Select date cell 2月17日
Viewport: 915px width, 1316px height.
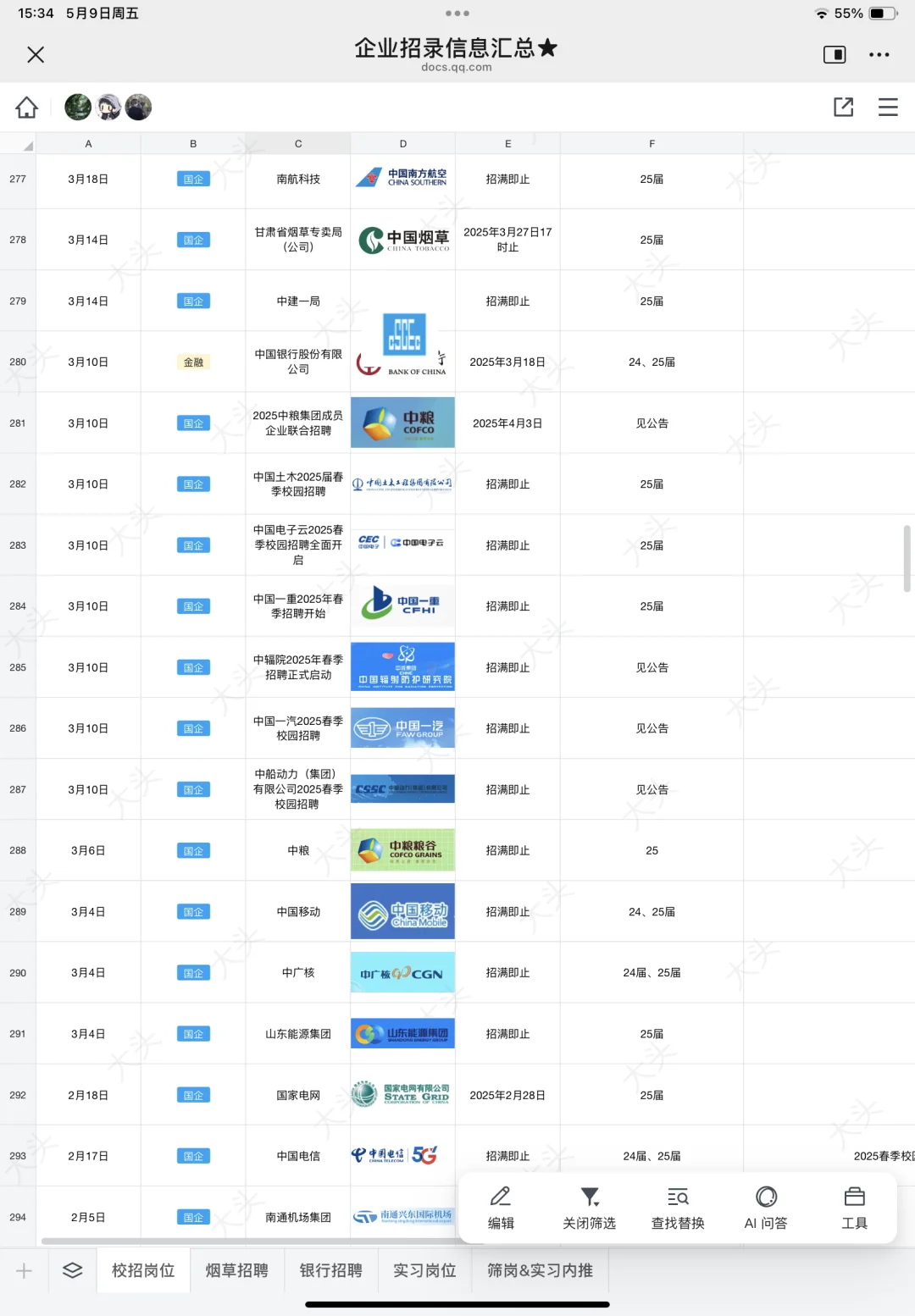88,1156
